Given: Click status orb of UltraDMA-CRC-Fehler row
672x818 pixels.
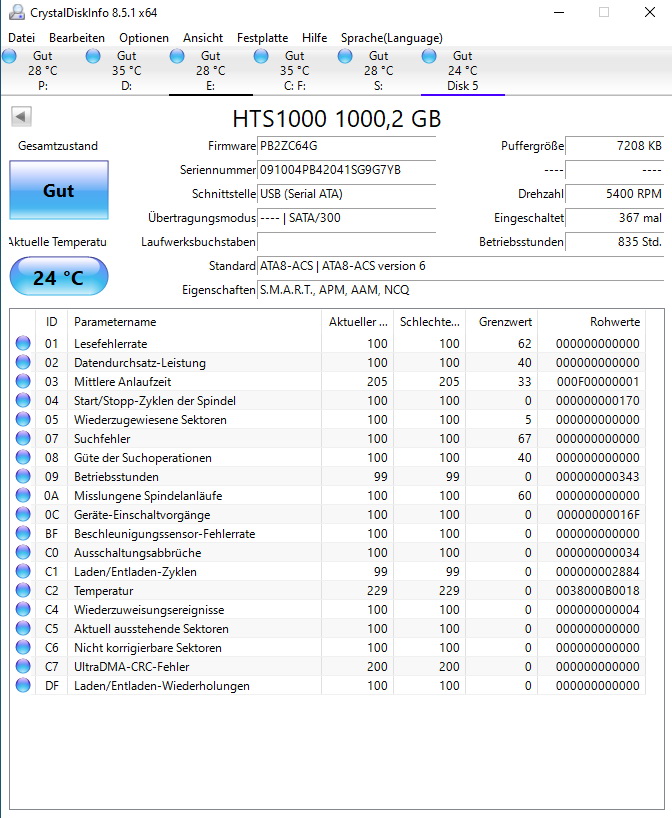Looking at the screenshot, I should pyautogui.click(x=23, y=666).
